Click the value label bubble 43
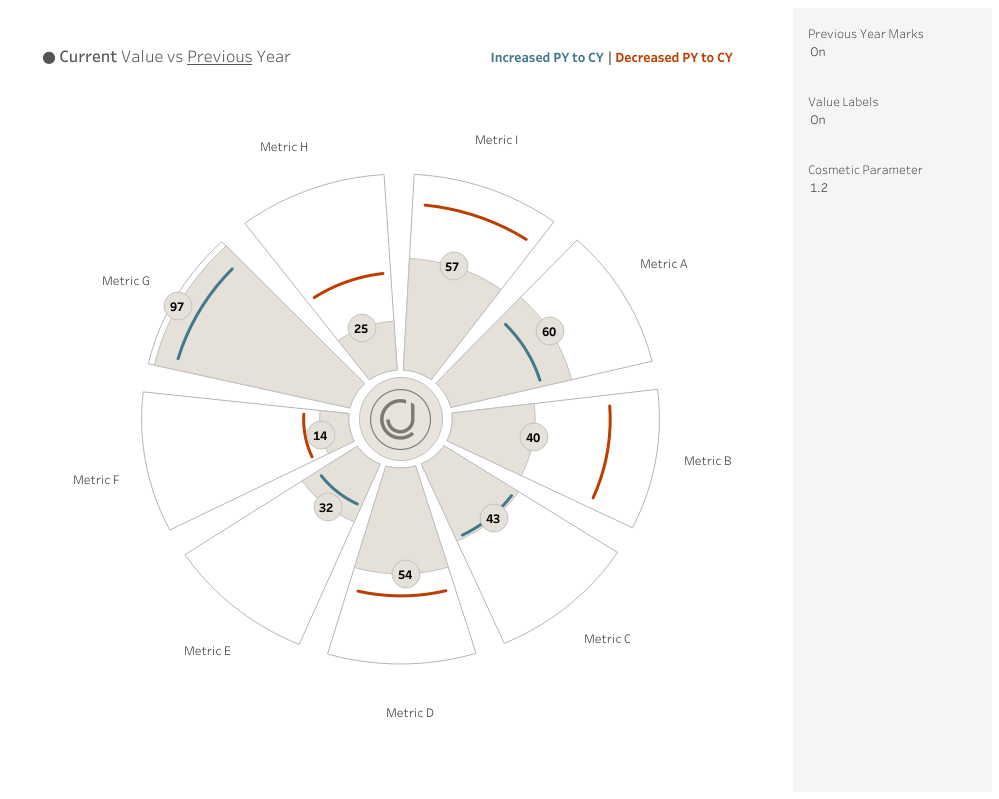The height and width of the screenshot is (799, 999). (492, 519)
